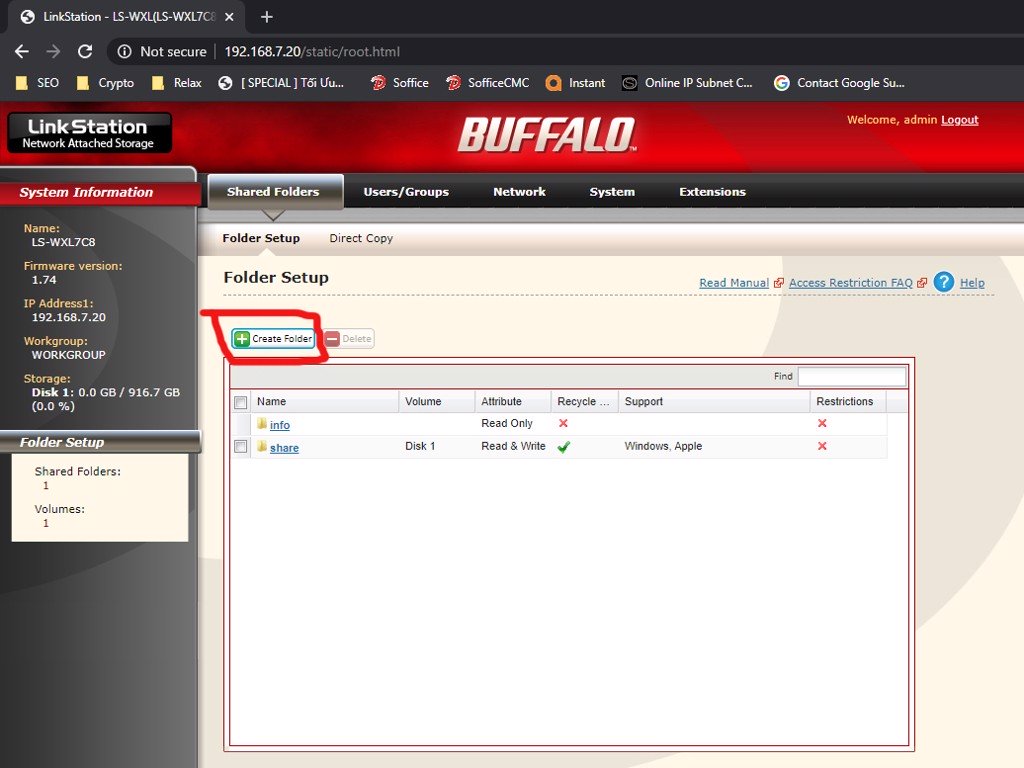Open the Contact Google Su... bookmark

[839, 83]
